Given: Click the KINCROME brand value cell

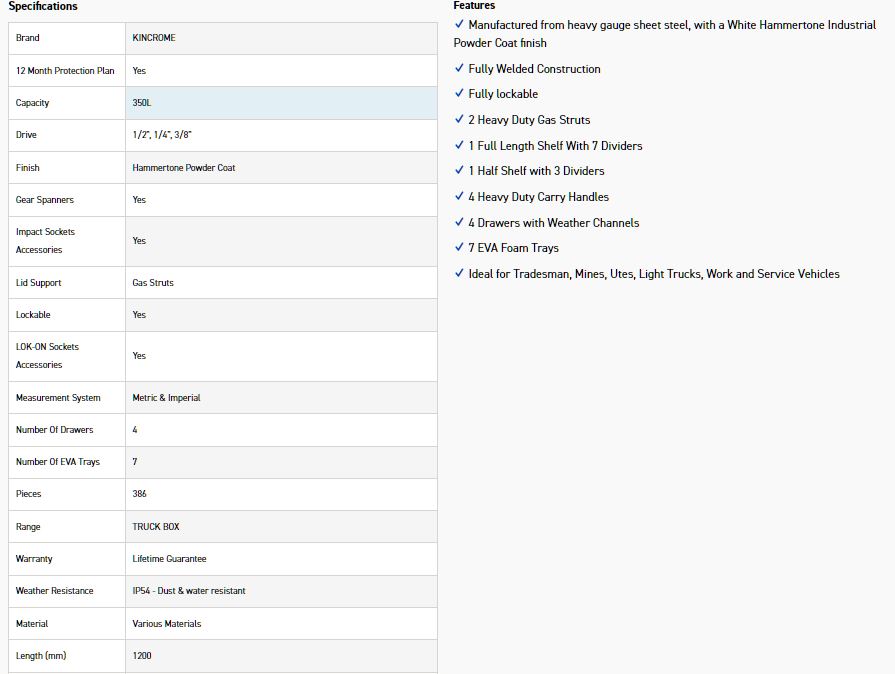Looking at the screenshot, I should (x=154, y=38).
